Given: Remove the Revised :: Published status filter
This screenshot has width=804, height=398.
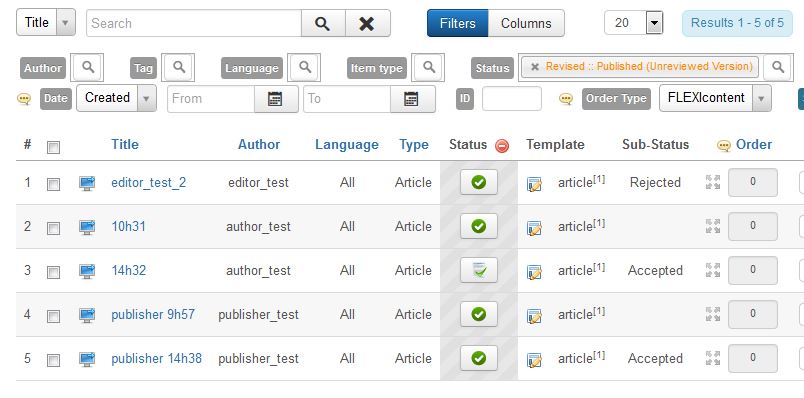Looking at the screenshot, I should pos(534,67).
